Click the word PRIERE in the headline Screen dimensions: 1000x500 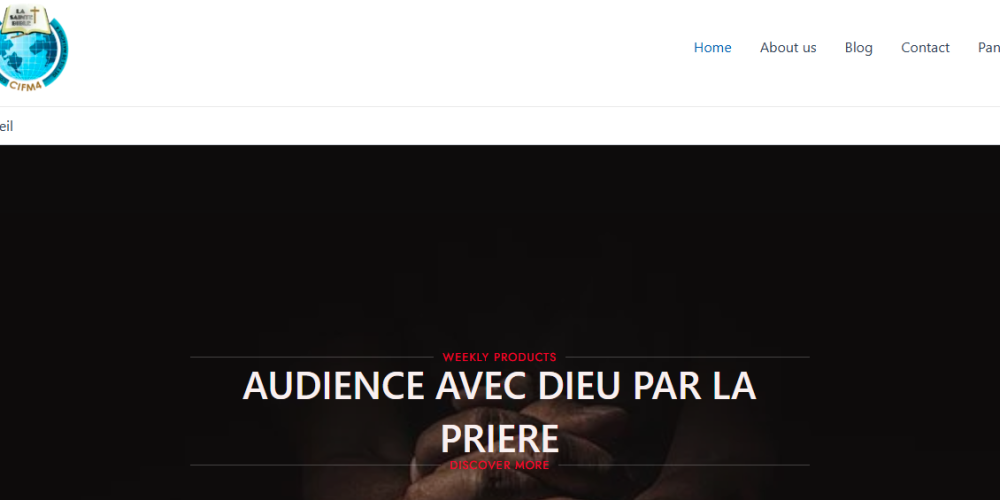click(499, 439)
